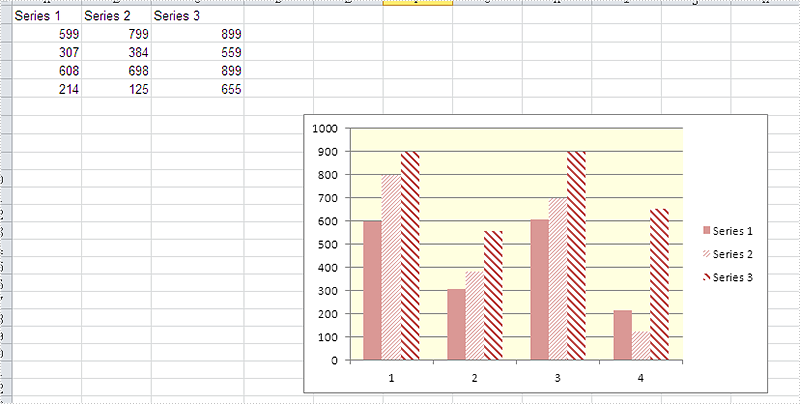Click category label 4 on horizontal axis

[x=641, y=378]
